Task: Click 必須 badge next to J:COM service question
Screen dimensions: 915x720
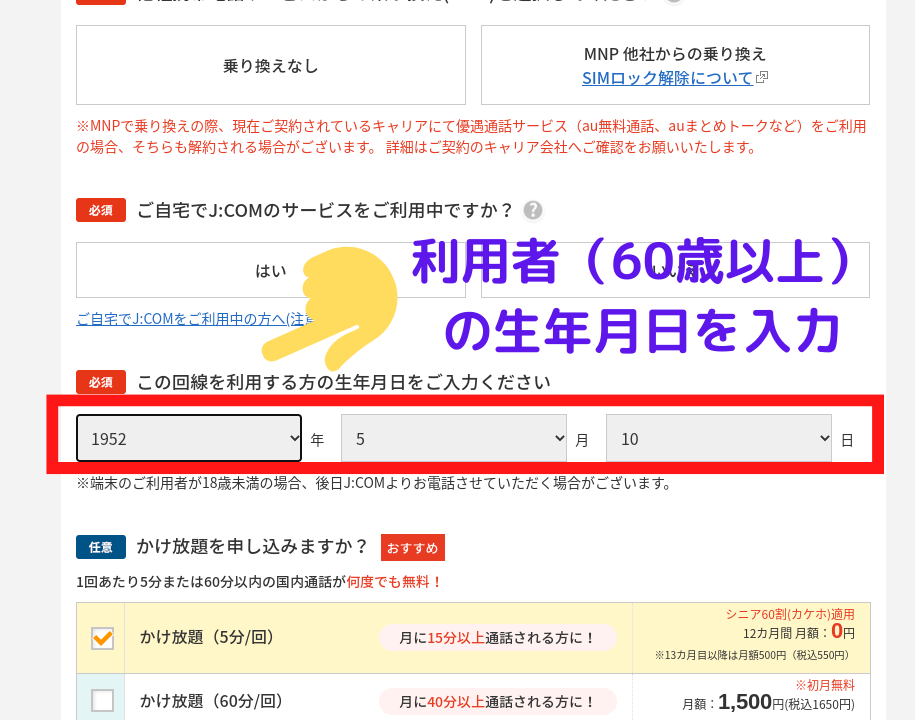Action: [x=101, y=210]
